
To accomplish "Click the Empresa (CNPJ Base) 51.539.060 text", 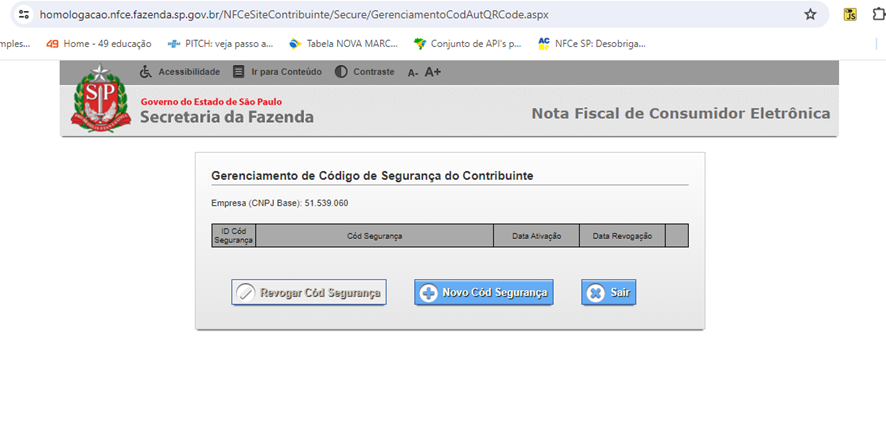I will tap(280, 203).
